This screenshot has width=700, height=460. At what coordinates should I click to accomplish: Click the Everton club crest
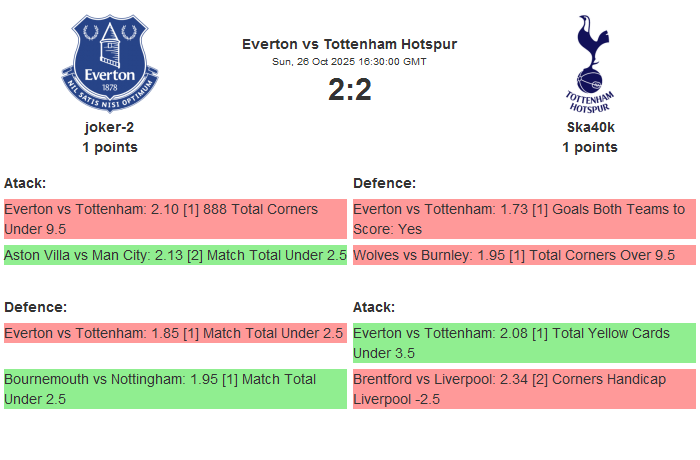(x=110, y=63)
